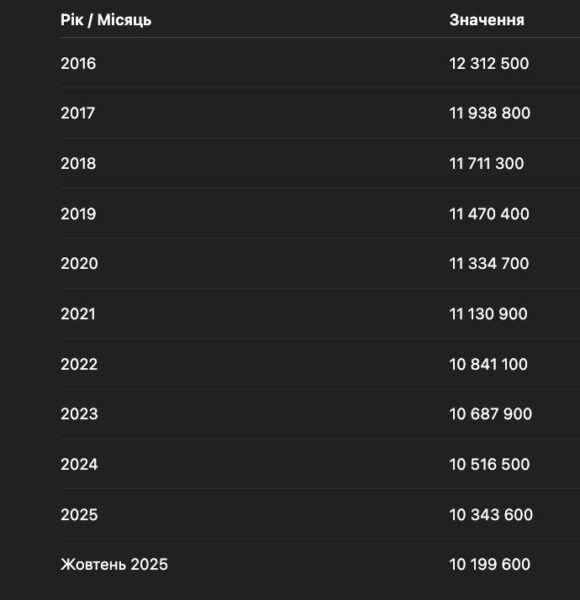
Task: Click the 2020 year cell
Action: pyautogui.click(x=79, y=264)
